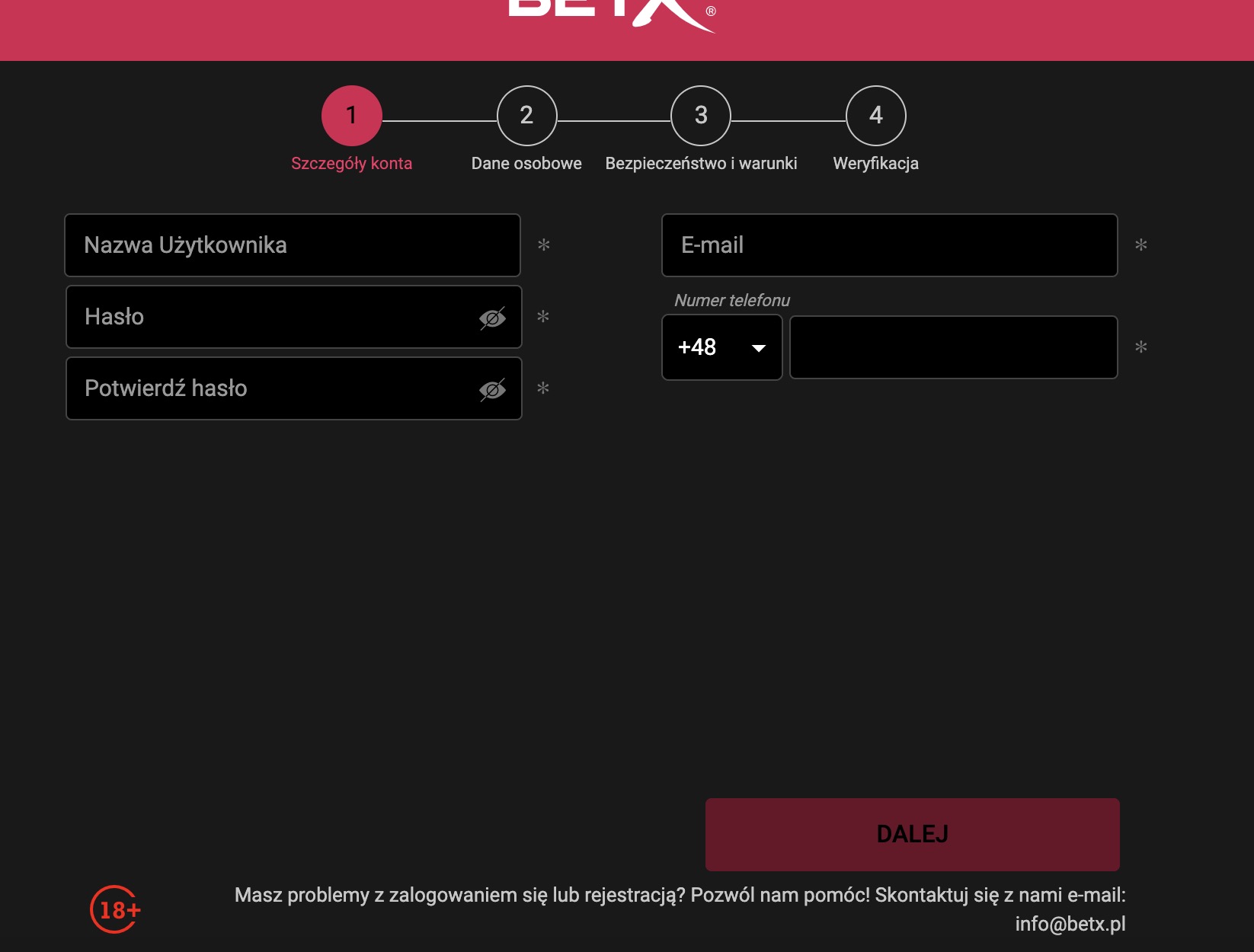Click the dropdown arrow beside +48
Screen dimensions: 1254x952
coord(758,348)
